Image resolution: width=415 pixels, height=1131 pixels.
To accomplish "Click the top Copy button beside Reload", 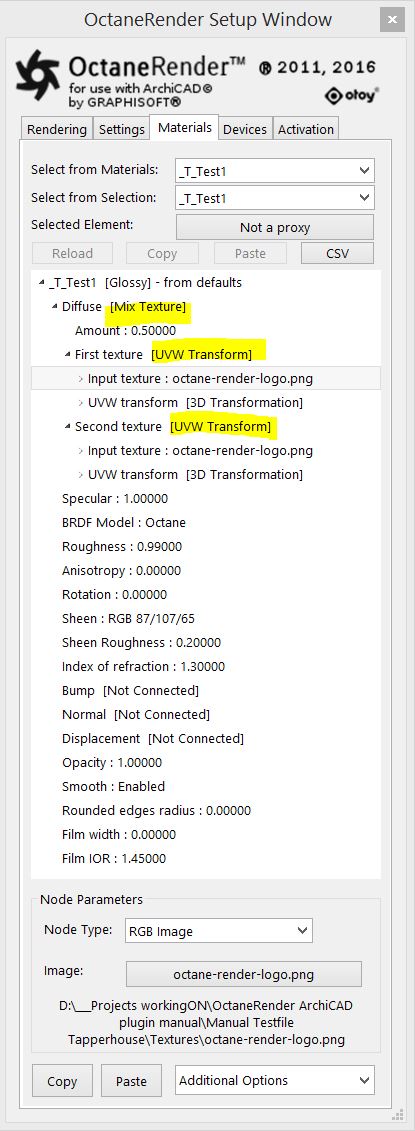I will pos(162,253).
